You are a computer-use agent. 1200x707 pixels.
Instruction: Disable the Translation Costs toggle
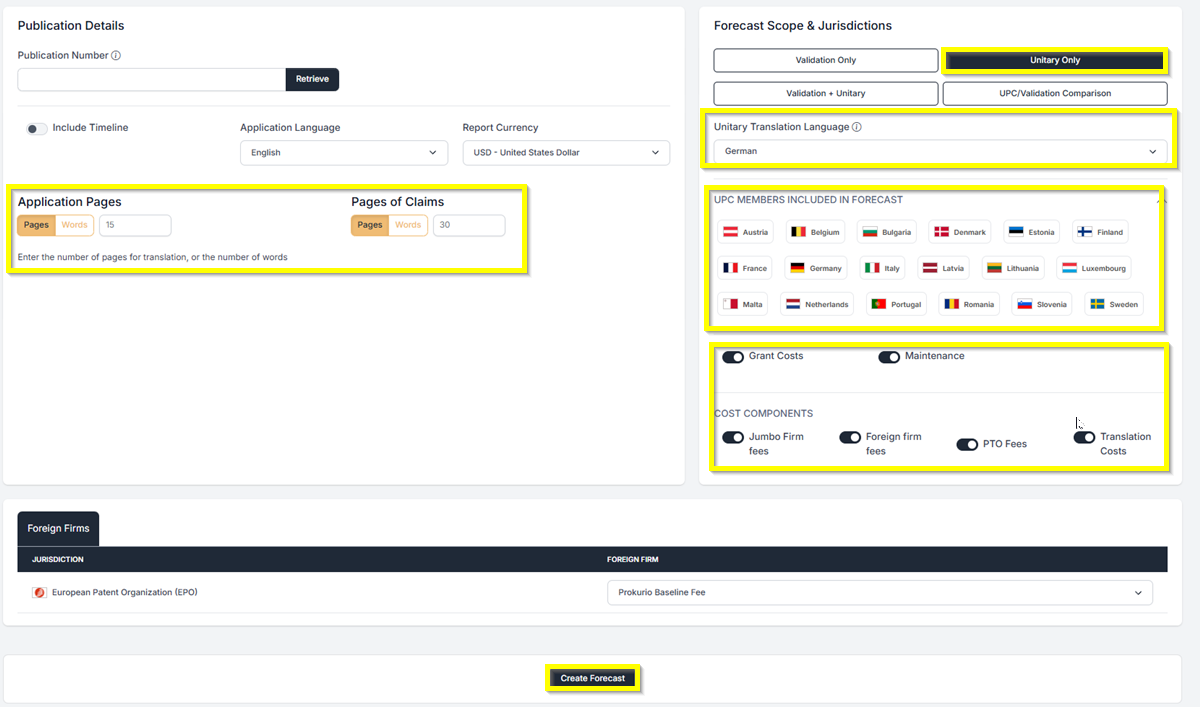click(1084, 437)
